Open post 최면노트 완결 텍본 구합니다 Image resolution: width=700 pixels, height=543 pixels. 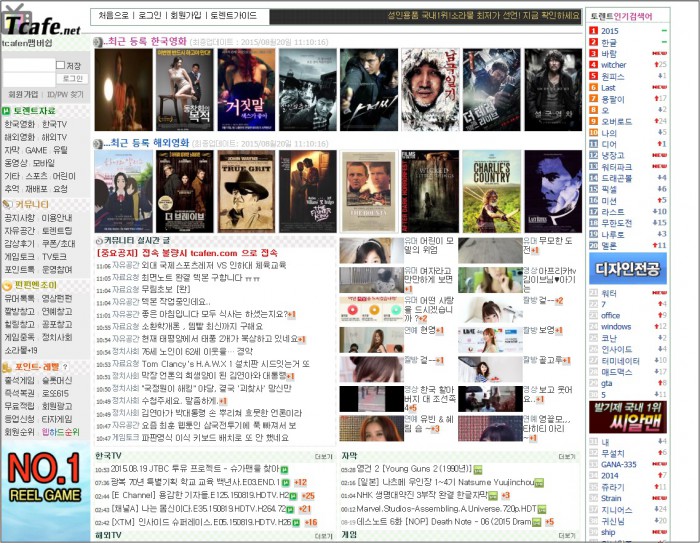point(200,278)
